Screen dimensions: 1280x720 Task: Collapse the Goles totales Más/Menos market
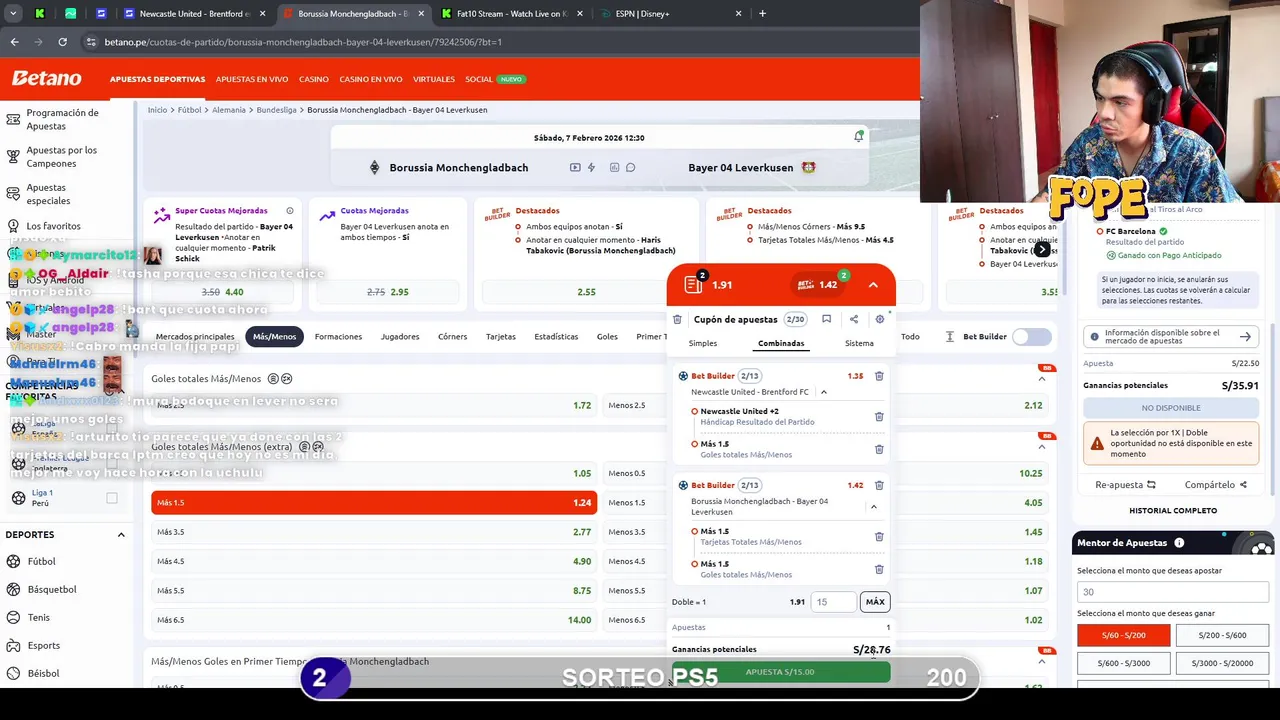1042,379
